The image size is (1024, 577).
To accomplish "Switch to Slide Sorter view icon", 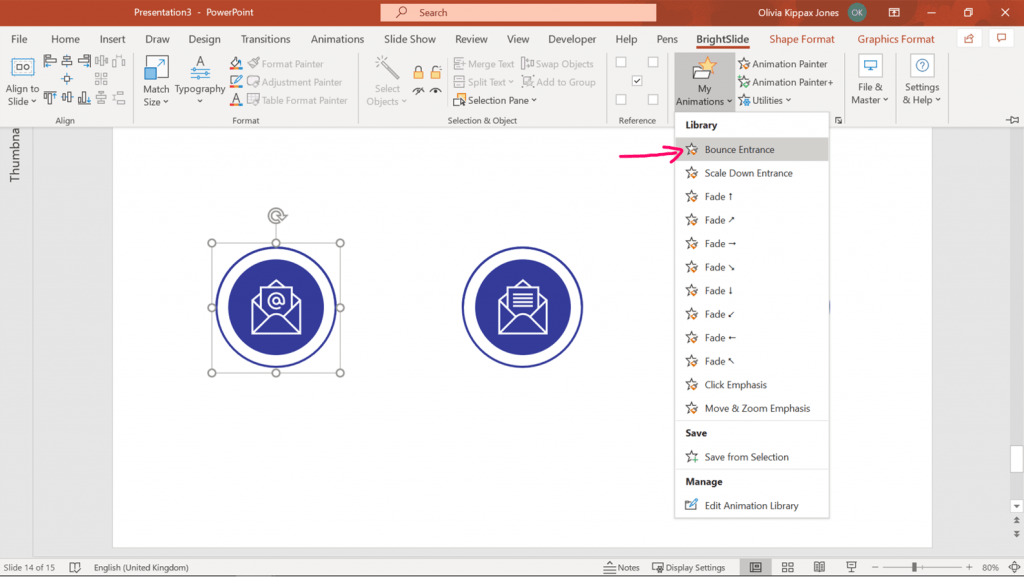I will coord(788,567).
